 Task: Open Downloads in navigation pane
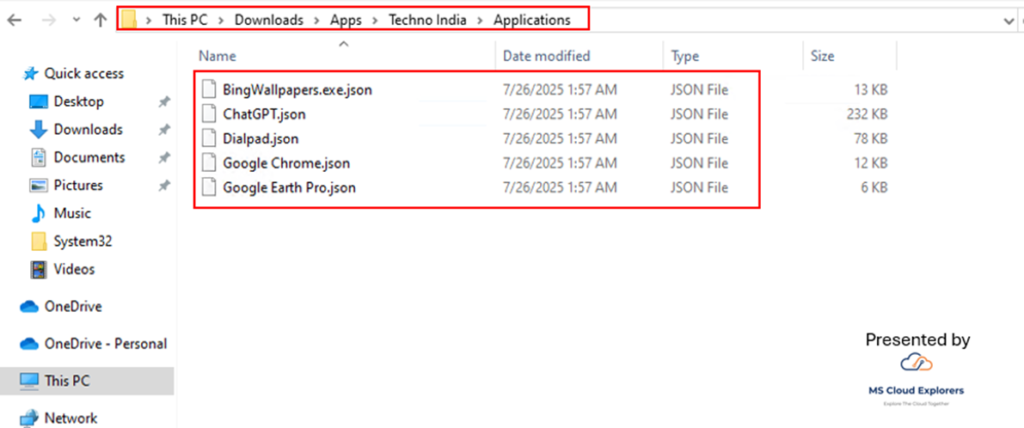tap(88, 129)
